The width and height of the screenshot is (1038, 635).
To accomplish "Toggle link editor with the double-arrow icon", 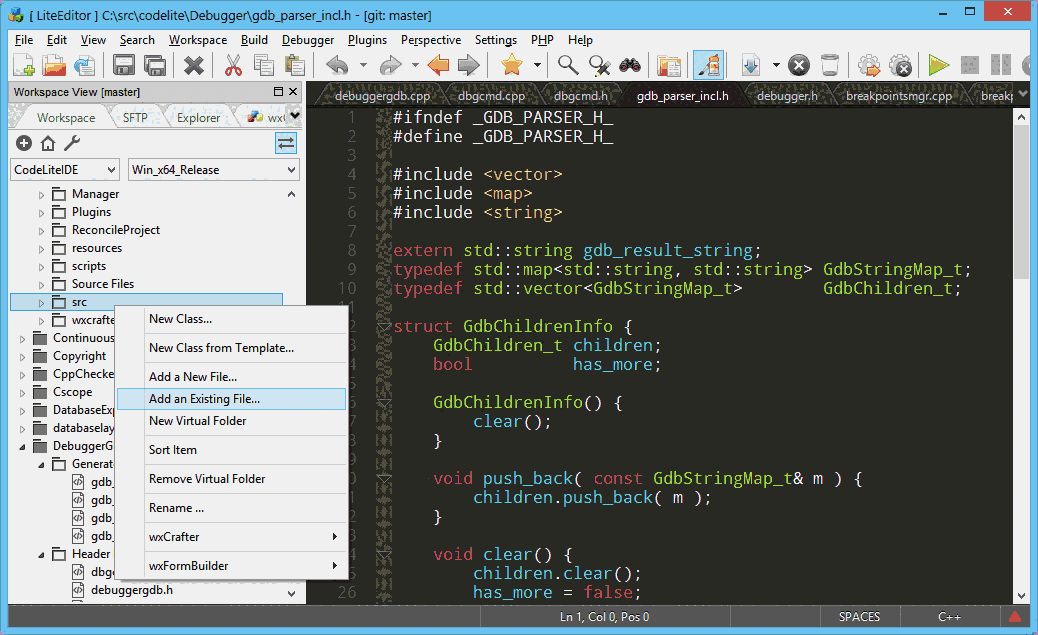I will pyautogui.click(x=286, y=142).
